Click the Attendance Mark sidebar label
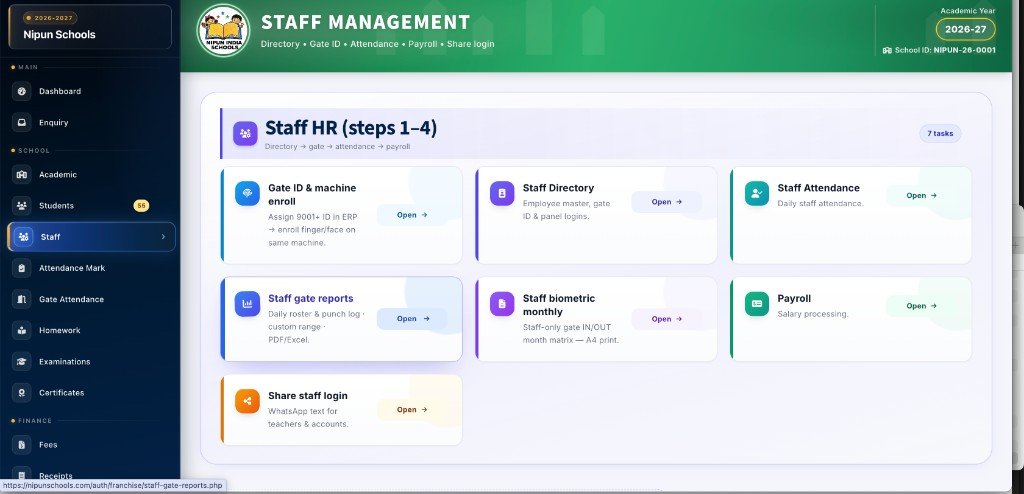 pyautogui.click(x=72, y=268)
